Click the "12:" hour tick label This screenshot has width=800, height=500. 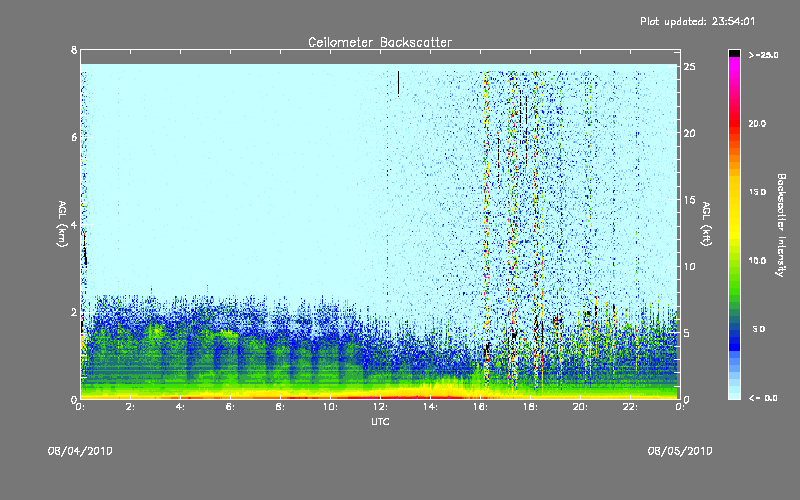coord(380,407)
